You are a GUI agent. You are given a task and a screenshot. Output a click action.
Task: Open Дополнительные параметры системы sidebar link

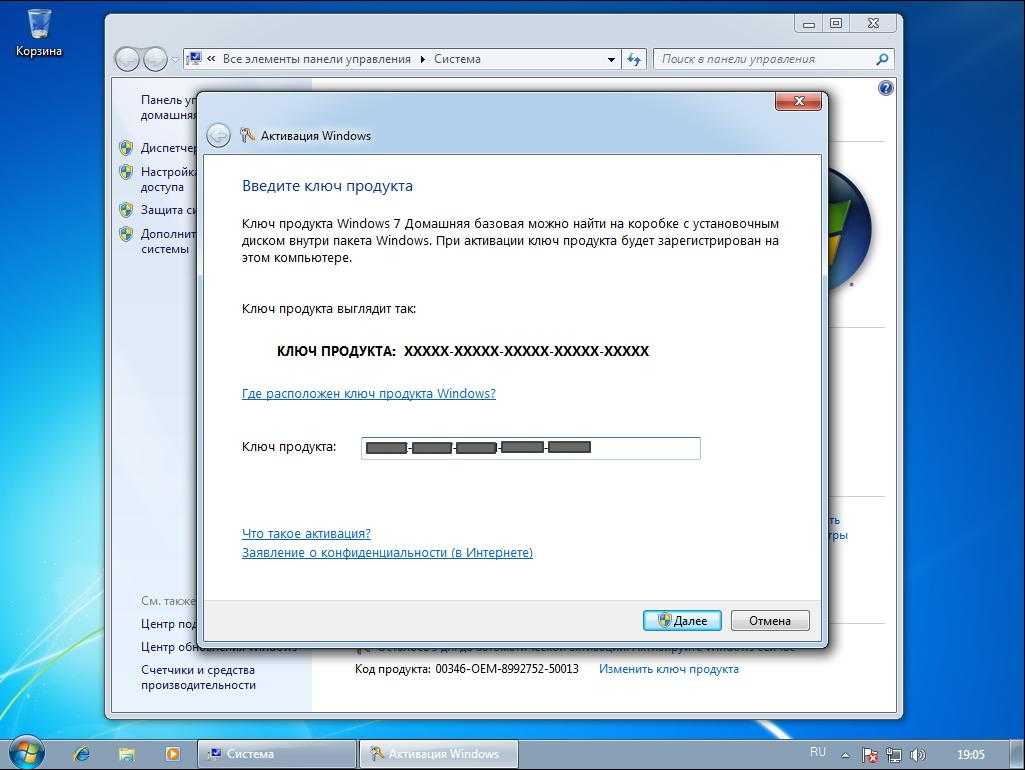(168, 241)
